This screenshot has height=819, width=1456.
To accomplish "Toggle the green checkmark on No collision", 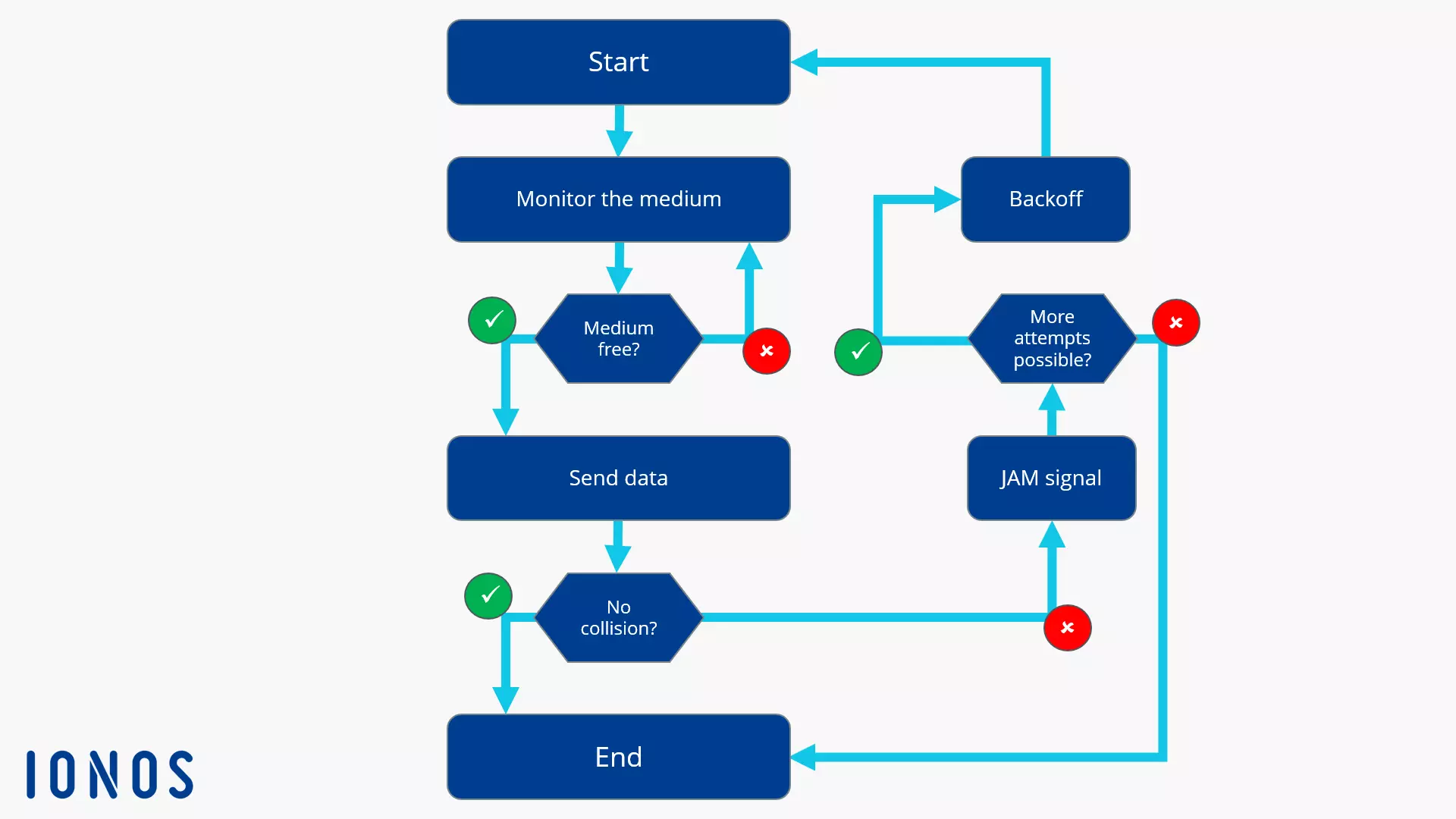I will (x=488, y=596).
